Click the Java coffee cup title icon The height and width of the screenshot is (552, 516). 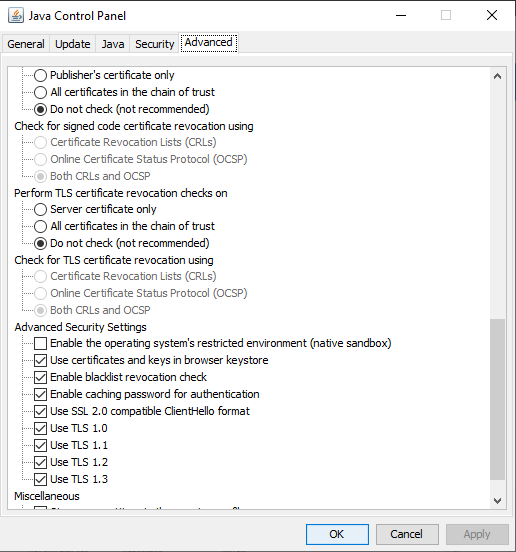(16, 15)
